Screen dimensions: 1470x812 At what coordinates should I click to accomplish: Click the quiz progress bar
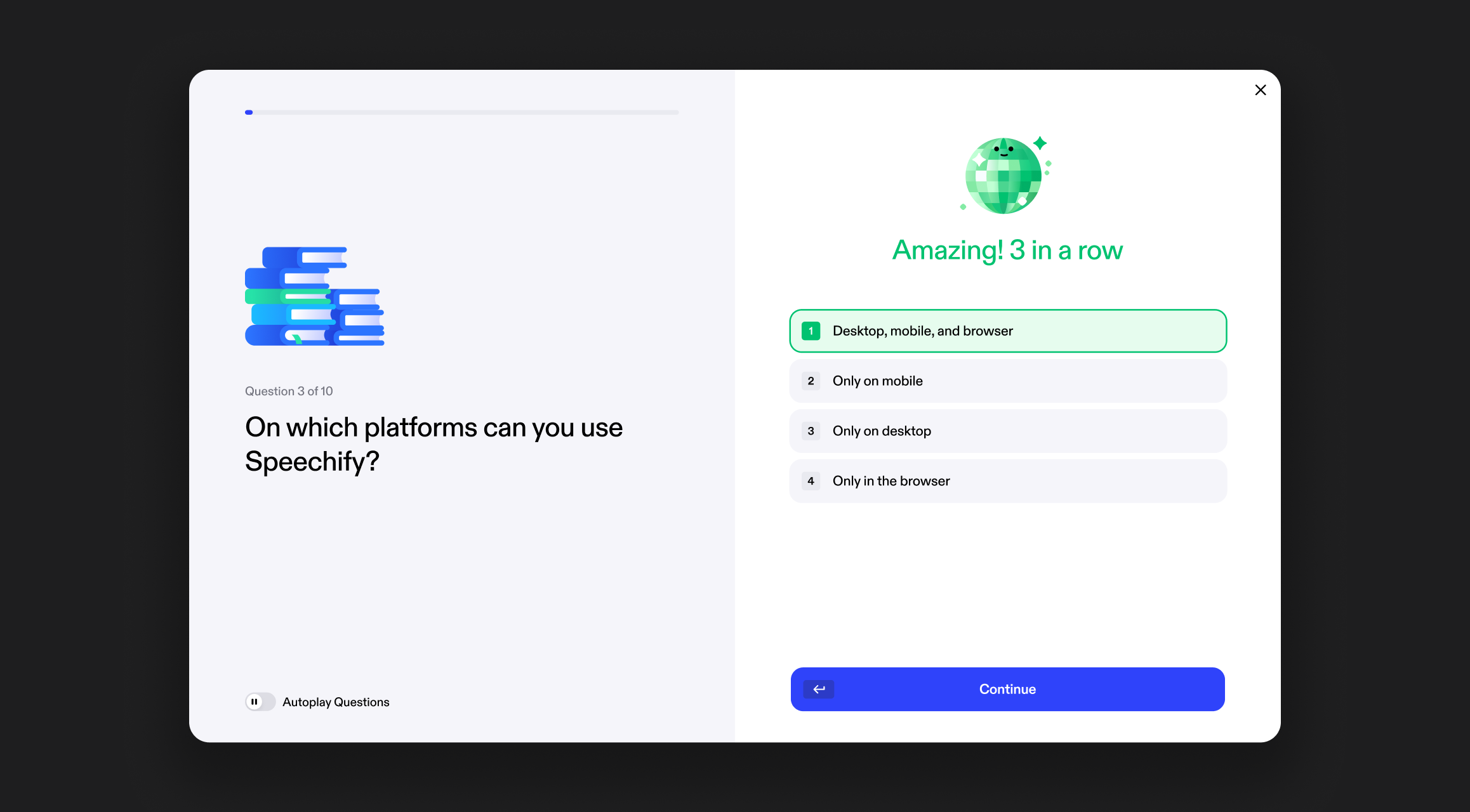pos(462,112)
